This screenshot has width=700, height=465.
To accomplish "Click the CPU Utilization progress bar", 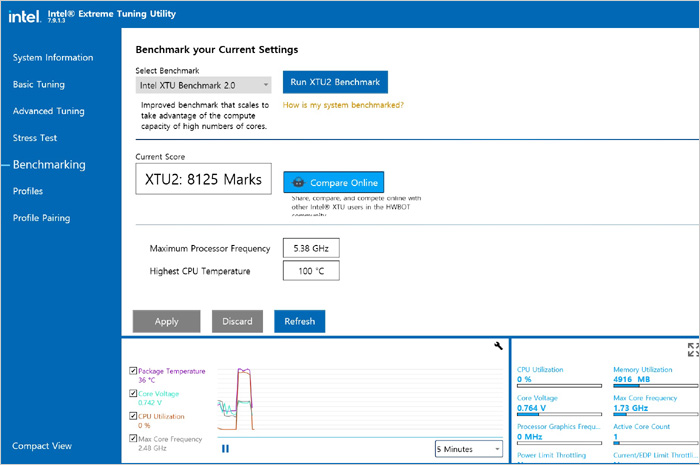I will click(x=559, y=386).
